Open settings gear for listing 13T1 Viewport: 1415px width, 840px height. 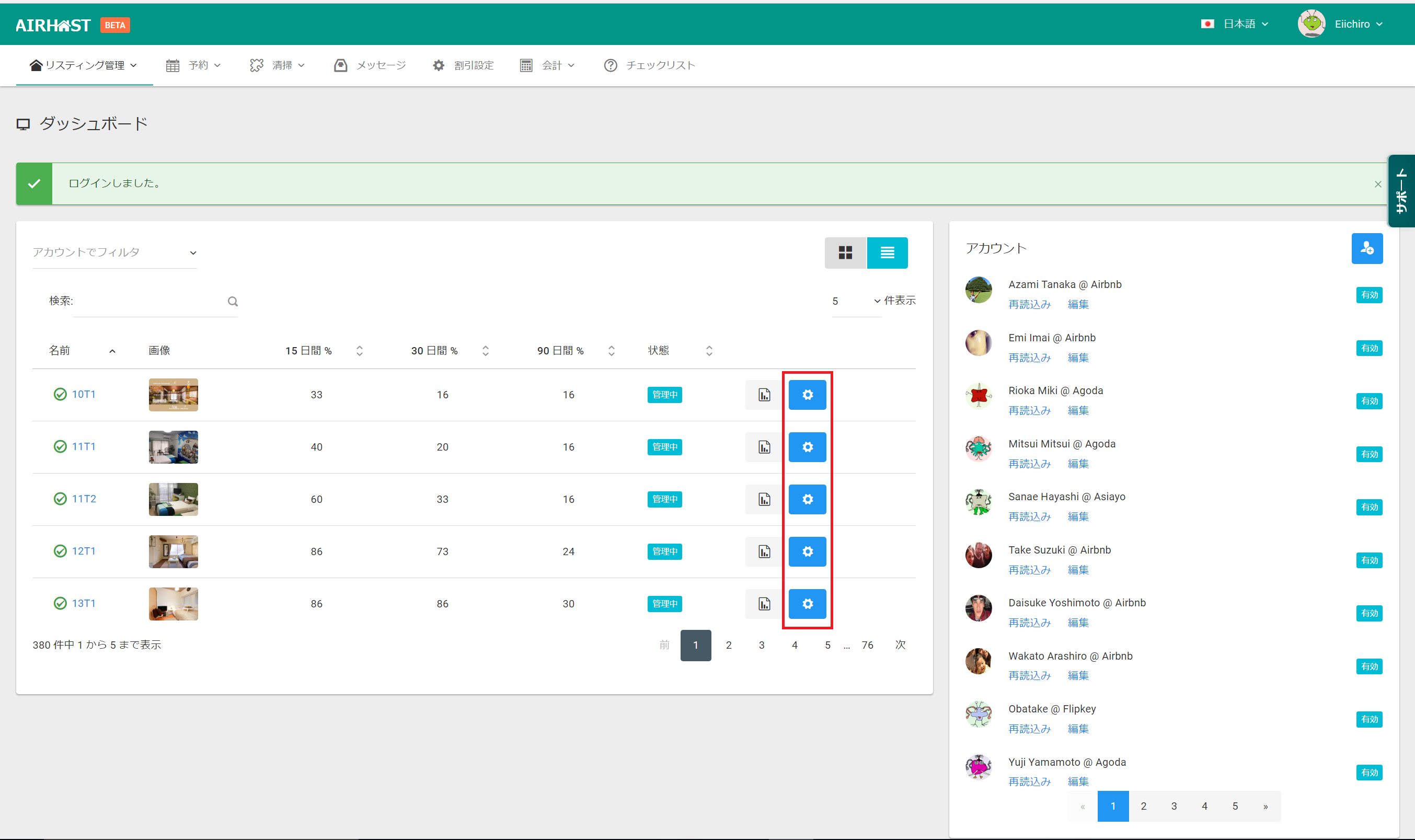[x=807, y=604]
